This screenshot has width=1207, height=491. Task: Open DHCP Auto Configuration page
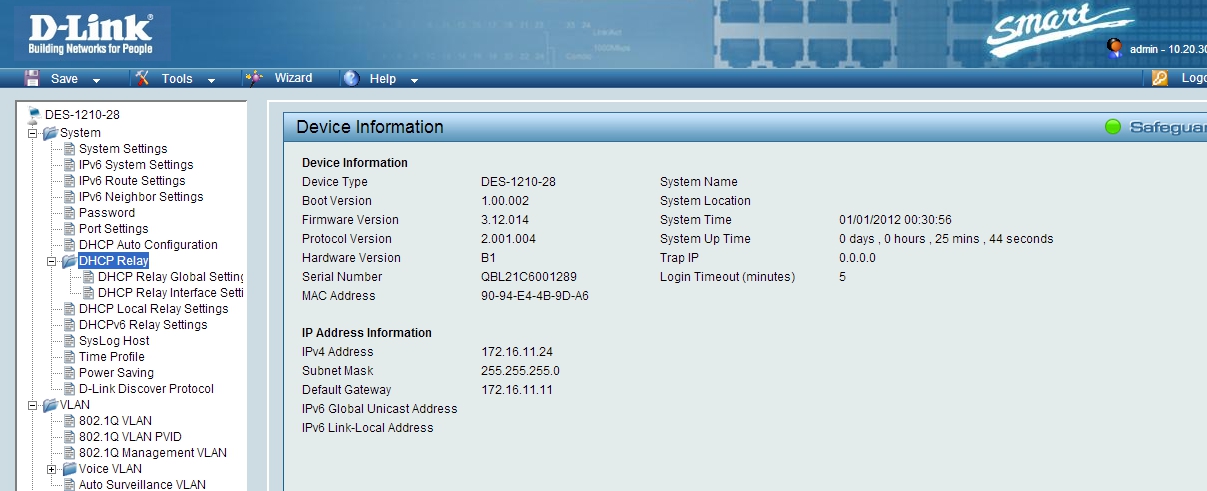tap(148, 244)
